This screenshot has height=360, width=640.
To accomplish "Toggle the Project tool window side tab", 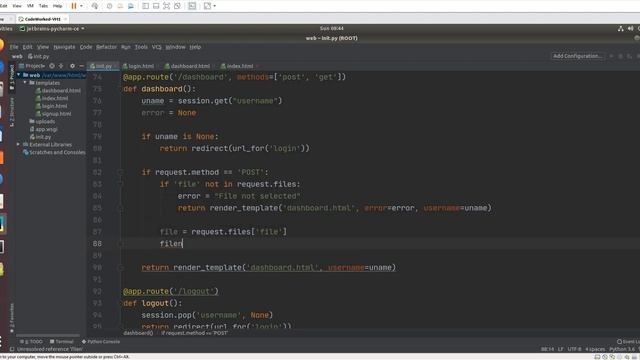I will [12, 77].
